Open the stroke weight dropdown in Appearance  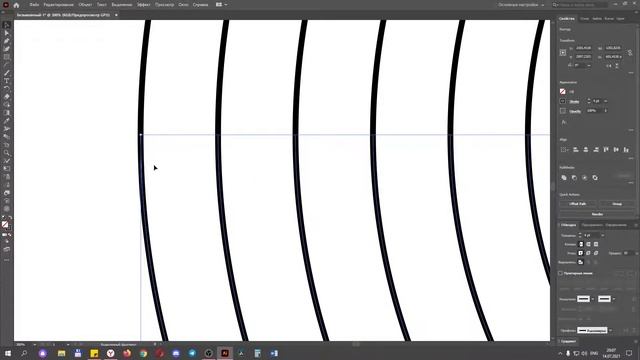(x=606, y=101)
